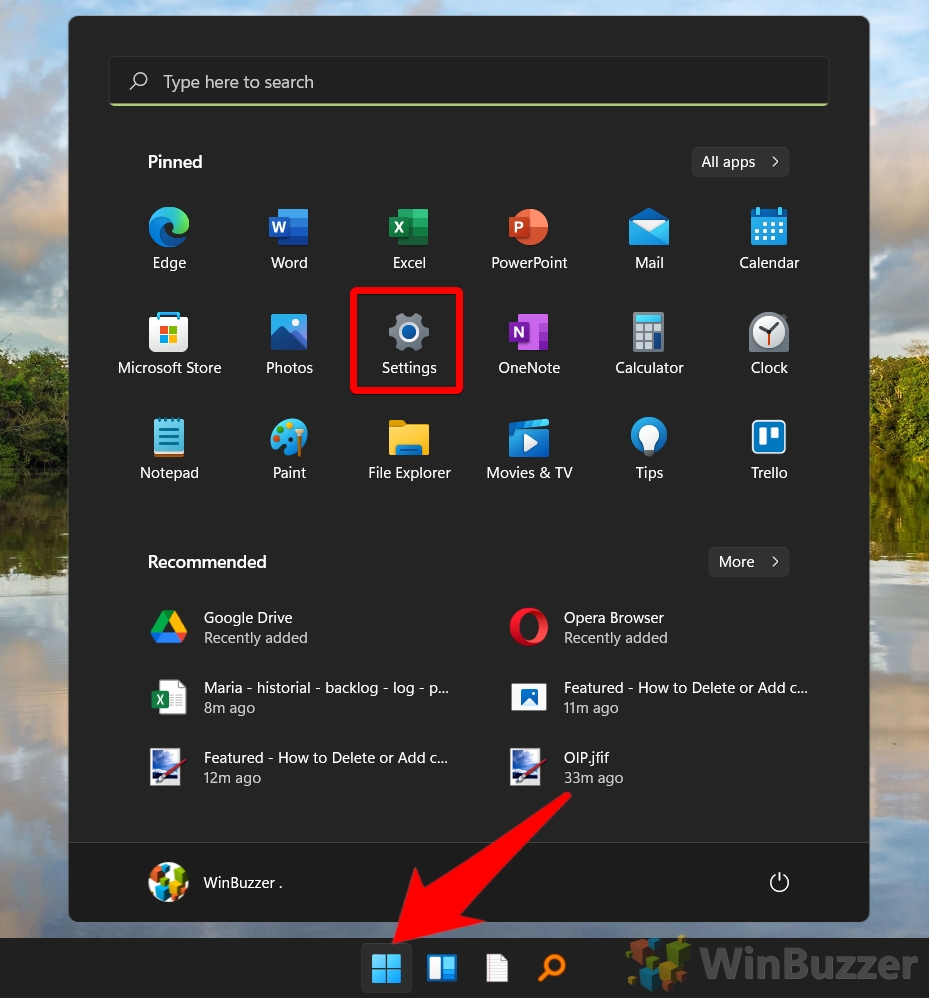Launch the OneNote pinned app

click(x=529, y=343)
